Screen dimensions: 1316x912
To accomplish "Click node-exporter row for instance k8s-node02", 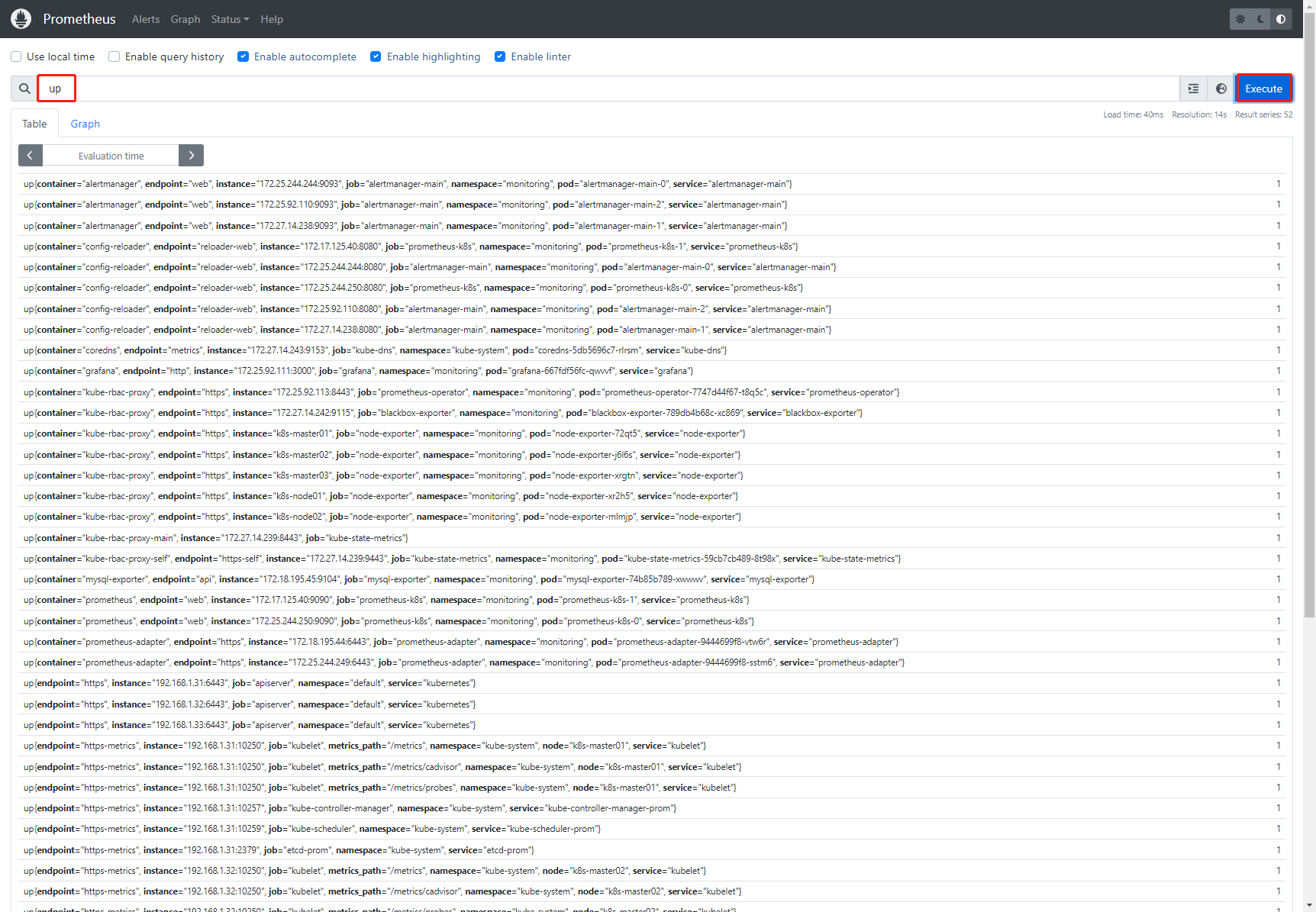I will 652,517.
